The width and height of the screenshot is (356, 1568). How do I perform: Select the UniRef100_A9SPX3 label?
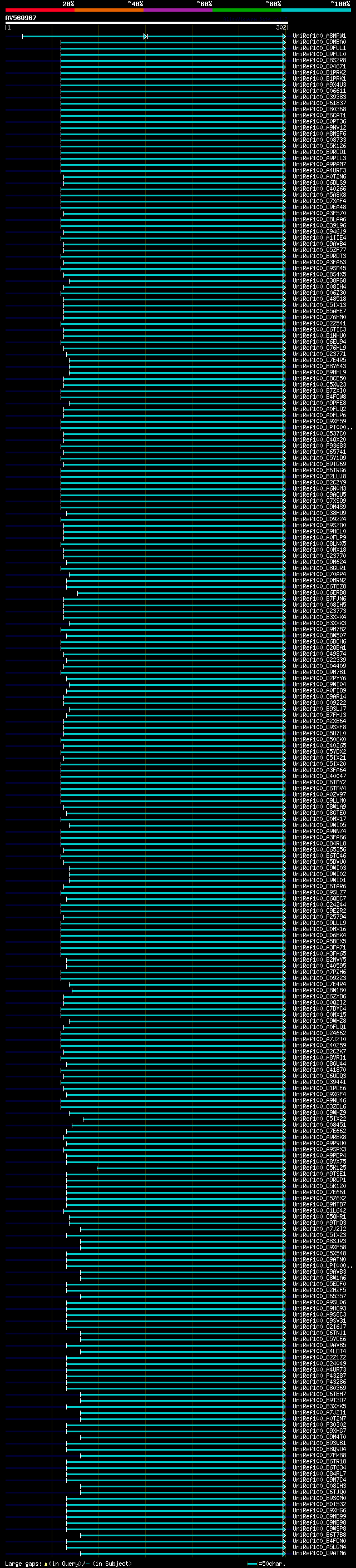coord(319,1149)
